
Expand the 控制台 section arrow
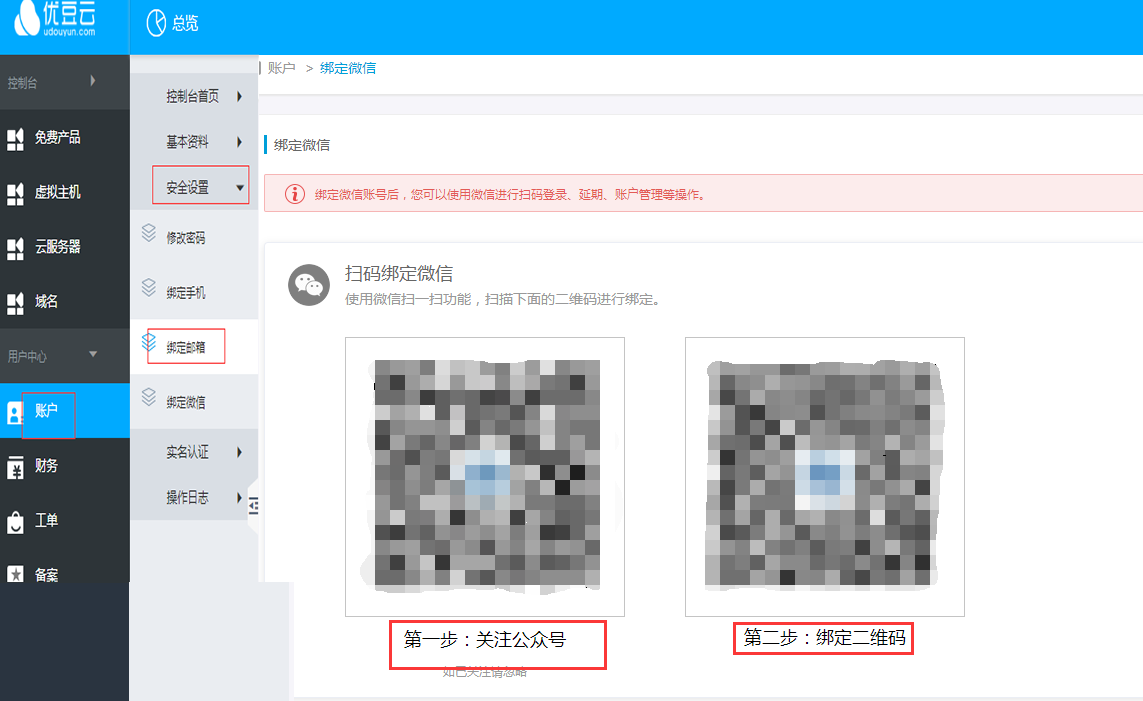click(x=93, y=81)
